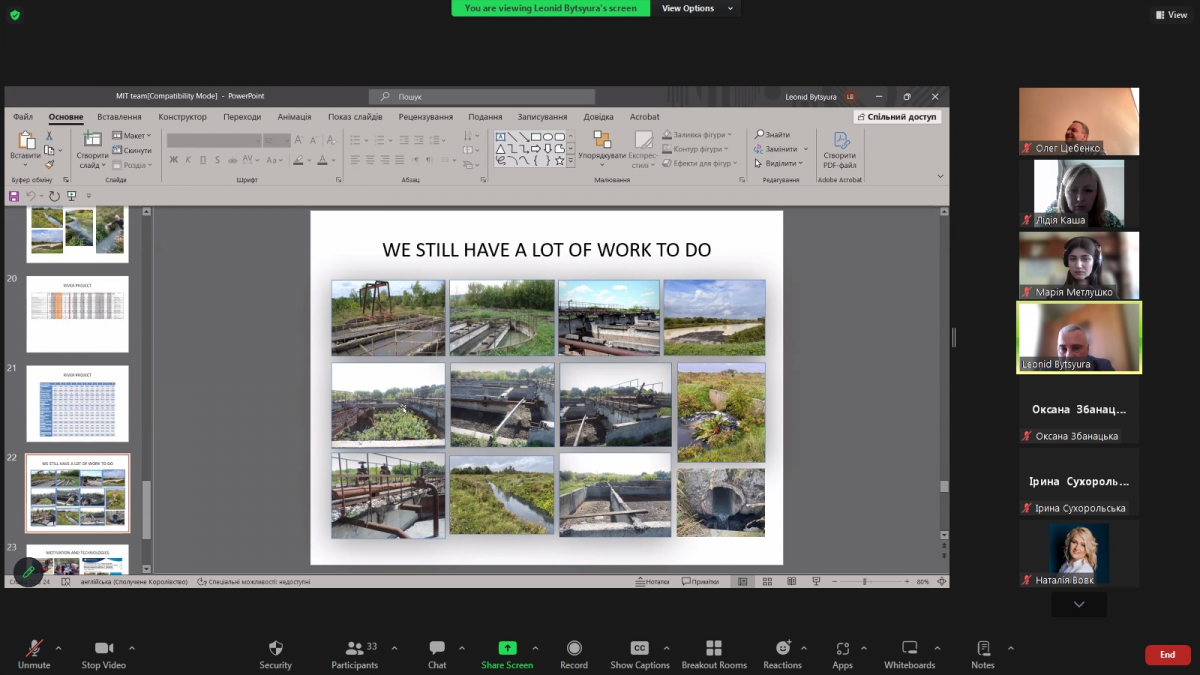The image size is (1200, 675).
Task: Expand the View Options dropdown
Action: click(x=697, y=8)
